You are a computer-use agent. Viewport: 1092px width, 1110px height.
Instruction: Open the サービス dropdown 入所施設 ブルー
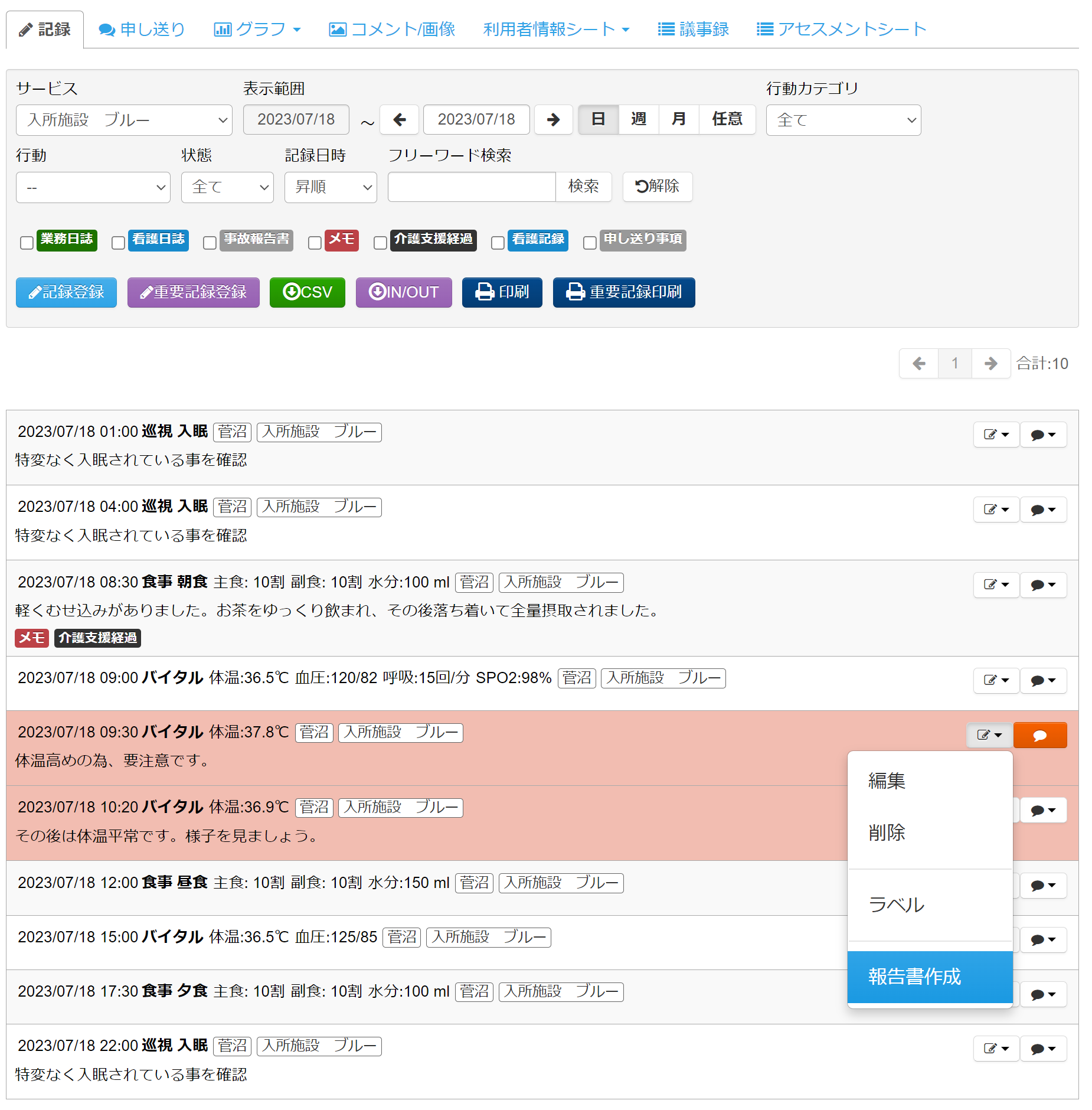coord(124,120)
